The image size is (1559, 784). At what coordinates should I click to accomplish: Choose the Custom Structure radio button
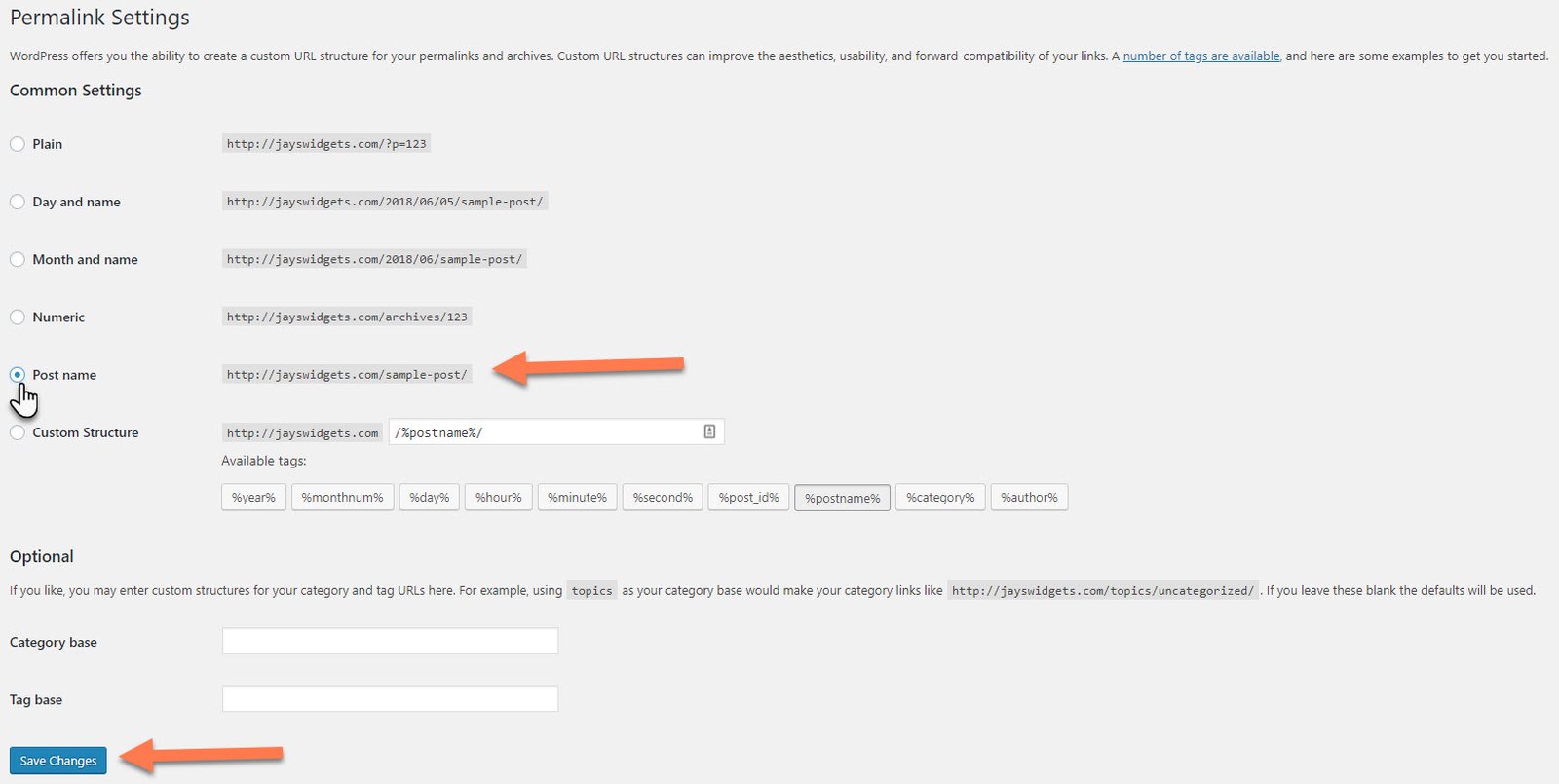[18, 432]
